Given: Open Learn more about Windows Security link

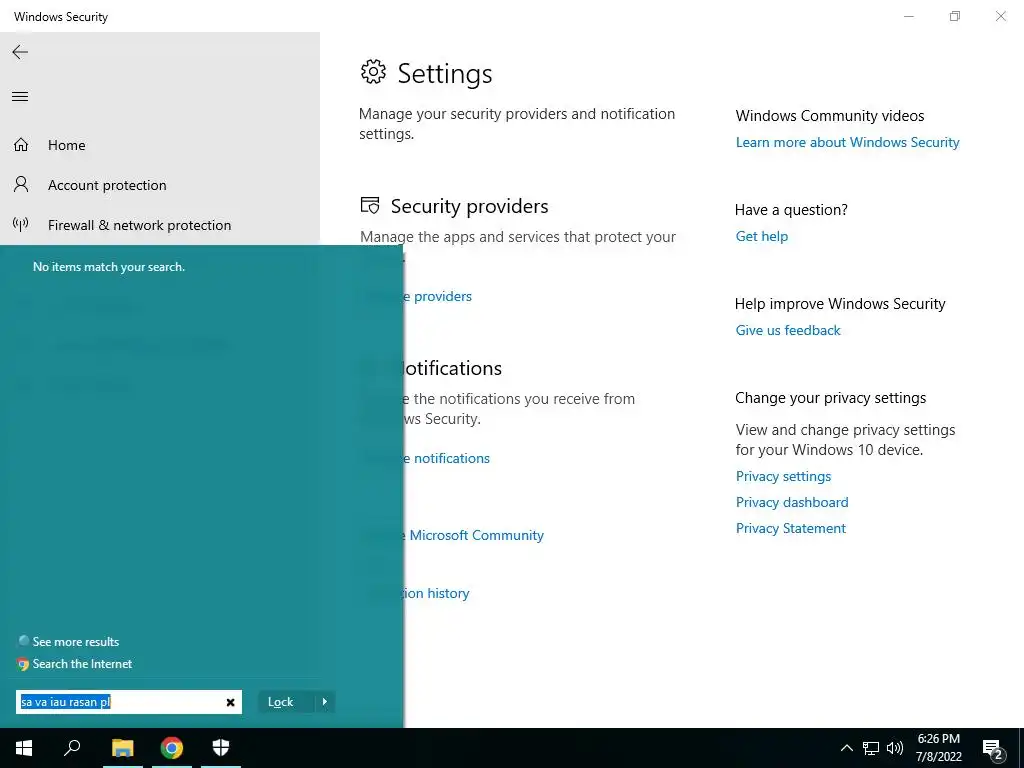Looking at the screenshot, I should pyautogui.click(x=847, y=142).
